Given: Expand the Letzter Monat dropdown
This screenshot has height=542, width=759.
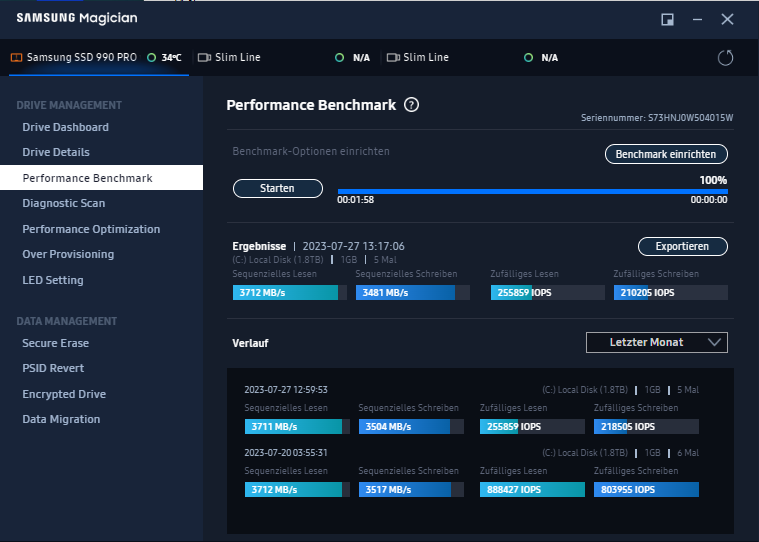Looking at the screenshot, I should pos(657,343).
